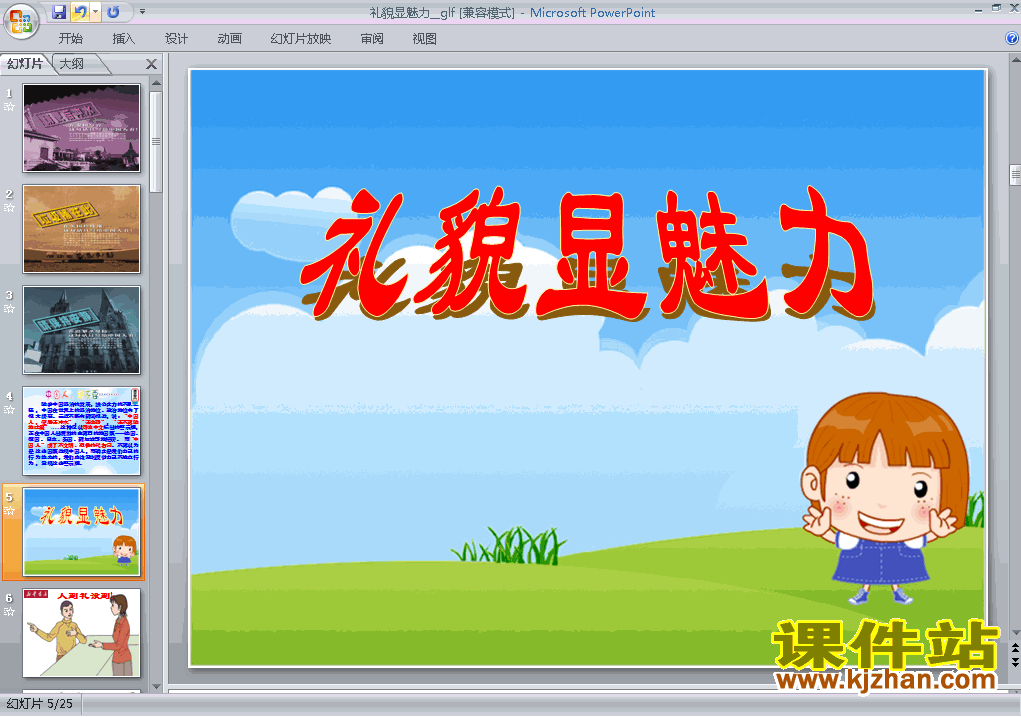Click the grass tuft graphic on slide
Image resolution: width=1021 pixels, height=717 pixels.
(508, 544)
